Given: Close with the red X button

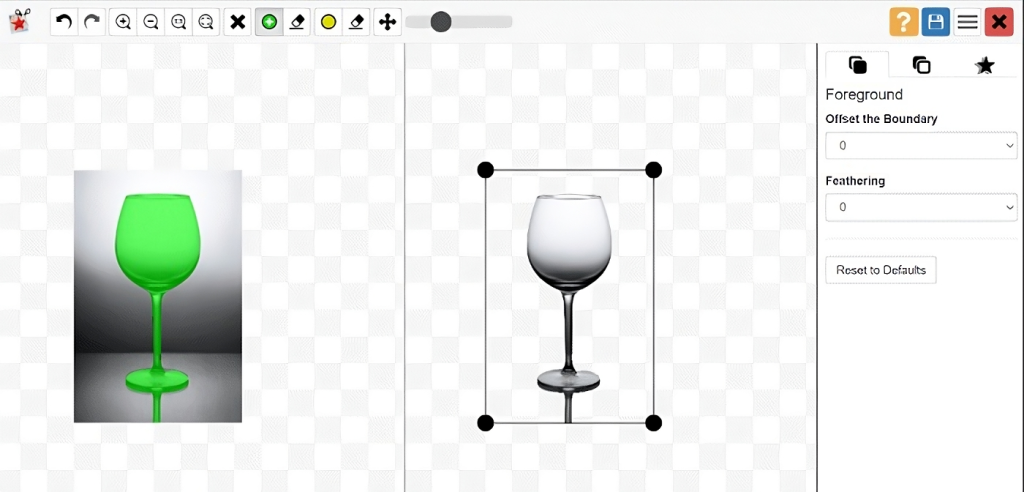Looking at the screenshot, I should click(x=999, y=22).
